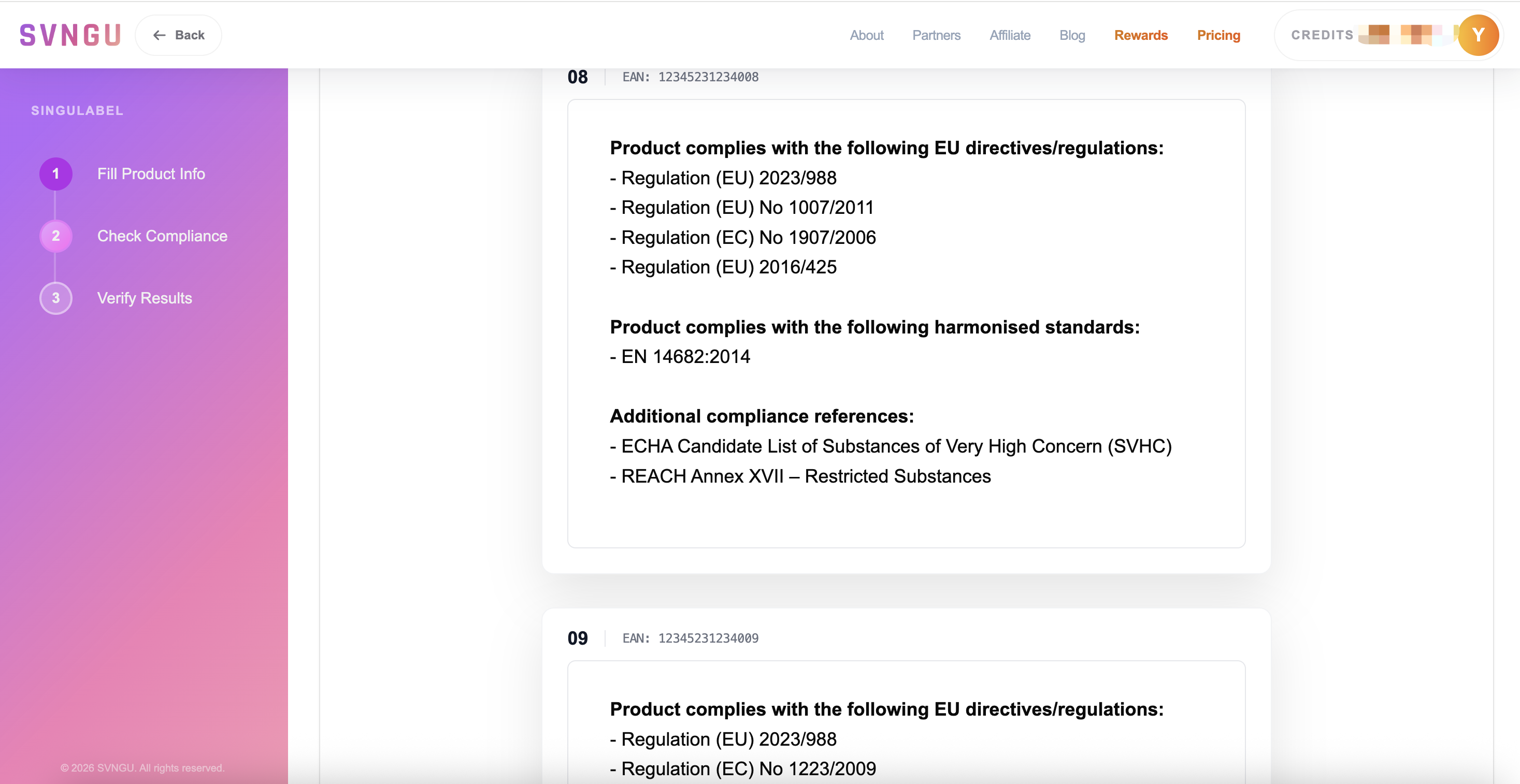Viewport: 1520px width, 784px height.
Task: Open the Partners page
Action: pyautogui.click(x=936, y=35)
